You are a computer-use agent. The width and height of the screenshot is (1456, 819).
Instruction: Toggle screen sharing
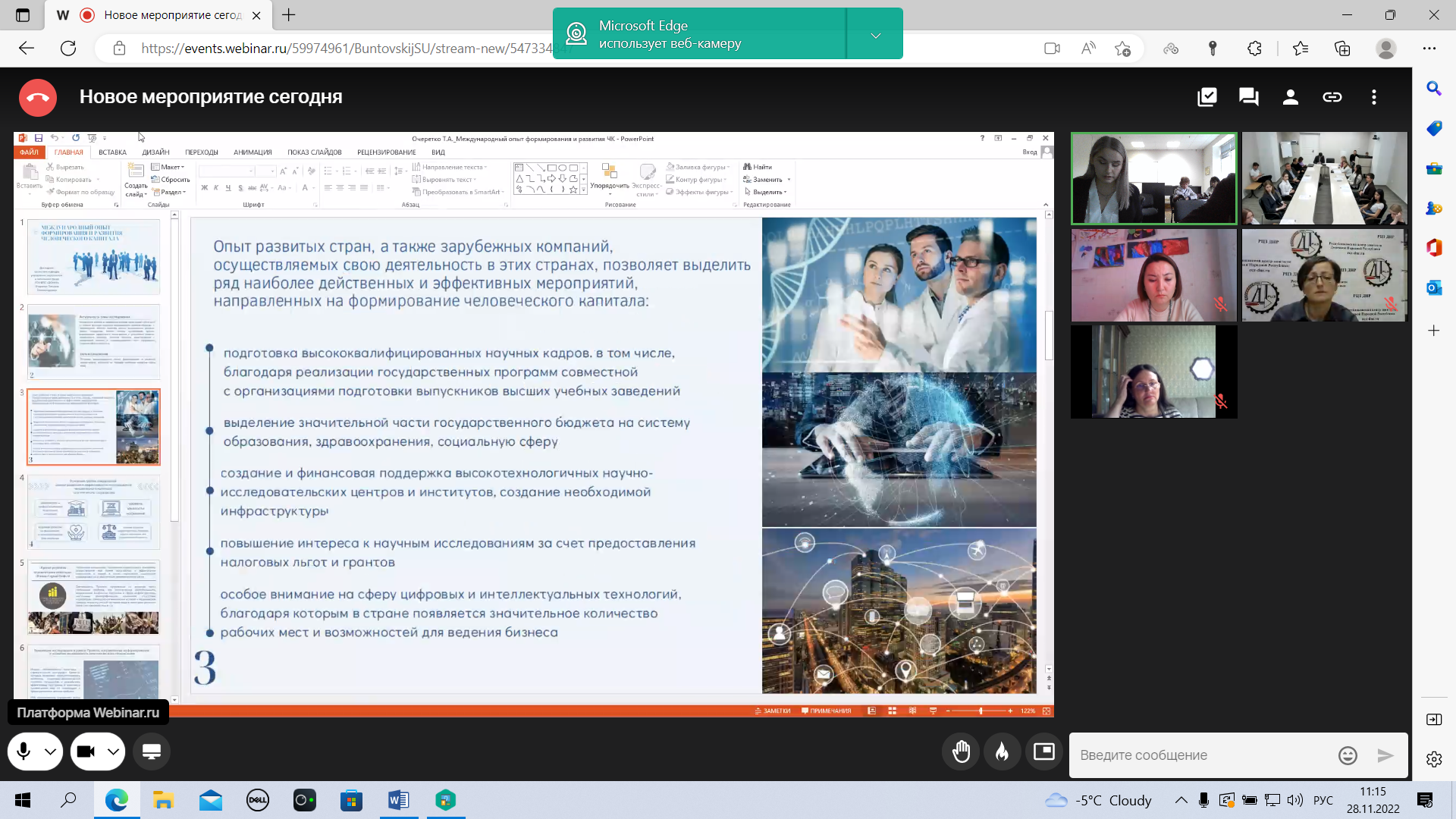152,752
